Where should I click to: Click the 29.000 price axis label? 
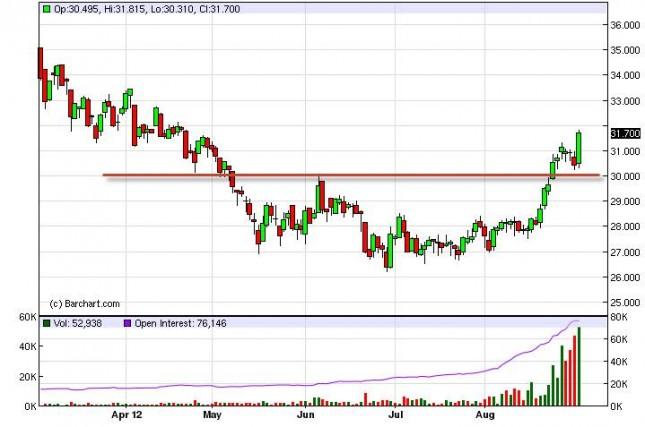pos(625,202)
